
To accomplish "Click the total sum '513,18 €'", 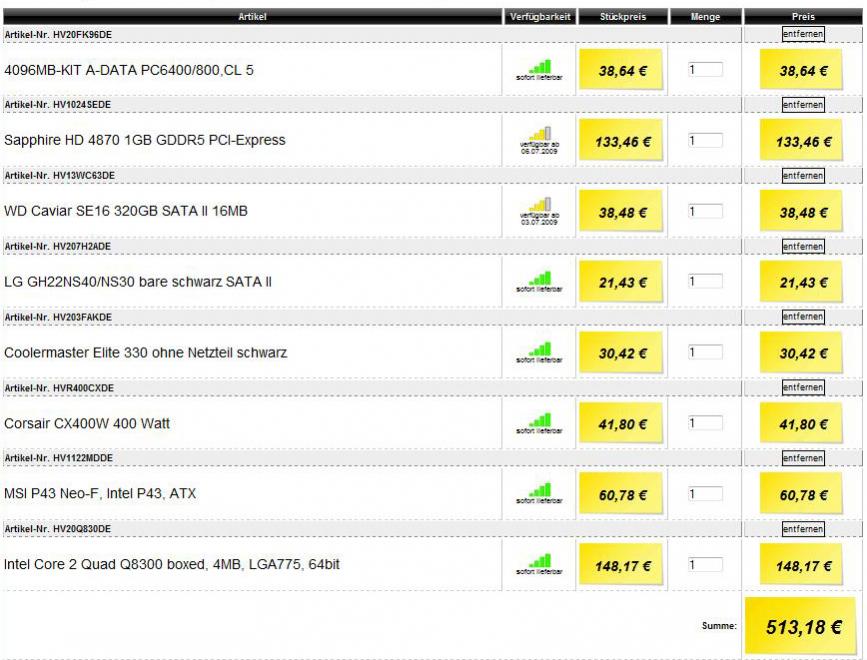I will tap(802, 626).
